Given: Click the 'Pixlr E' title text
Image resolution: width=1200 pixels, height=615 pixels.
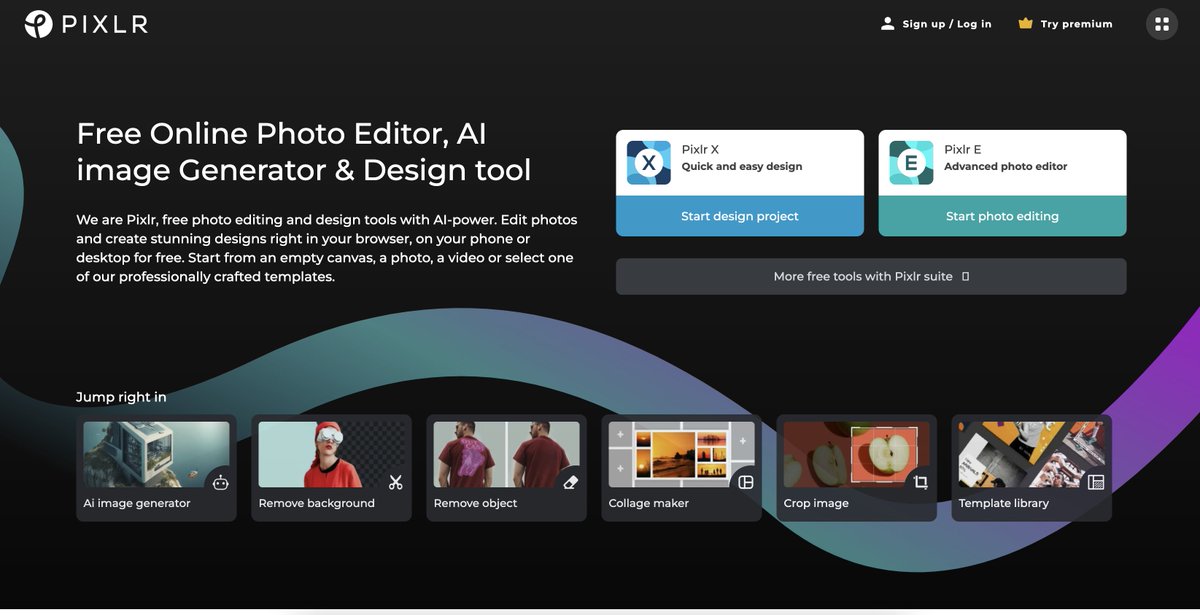Looking at the screenshot, I should (x=963, y=150).
